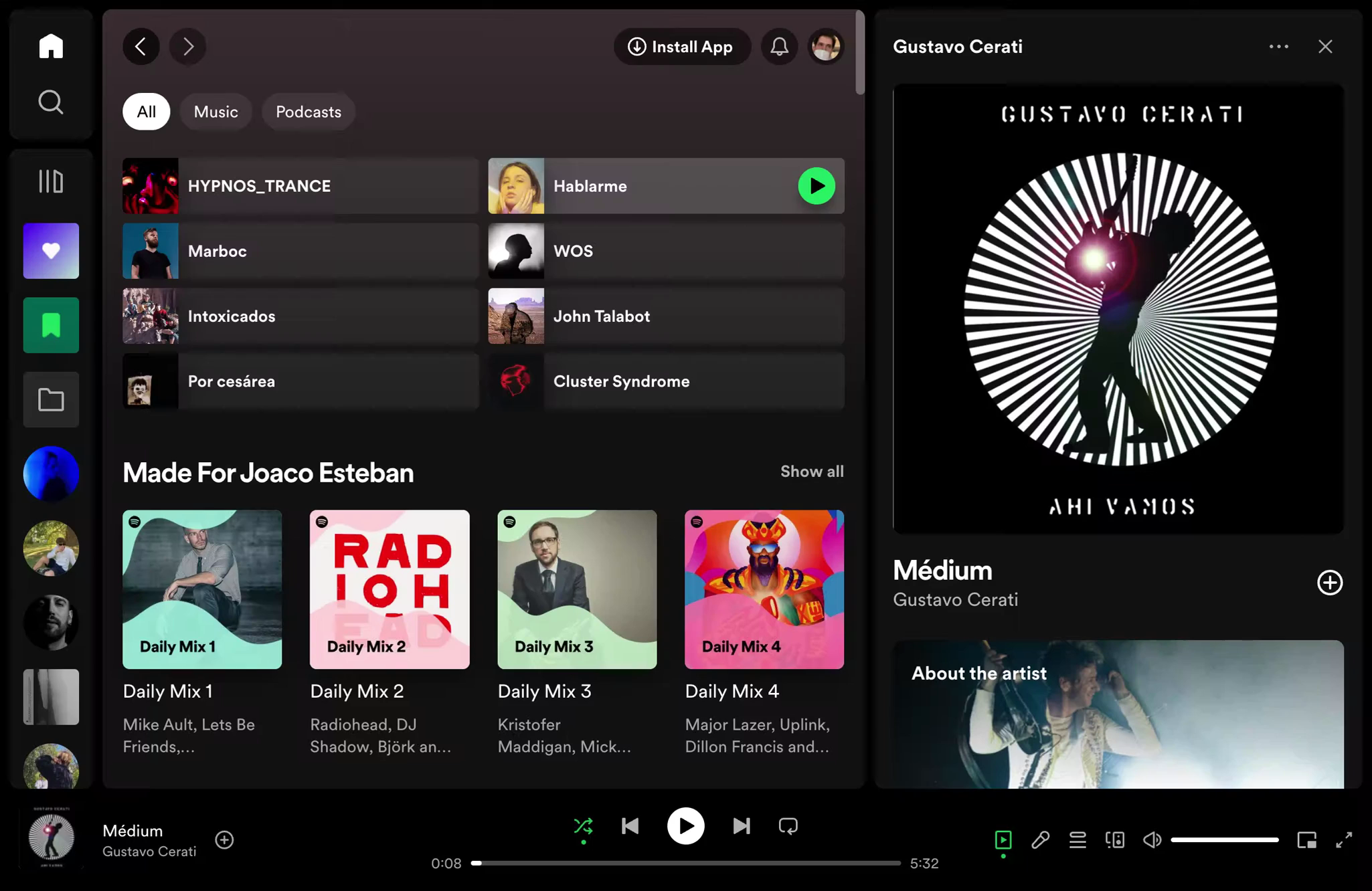Seek on the playback progress bar
Image resolution: width=1372 pixels, height=891 pixels.
point(686,863)
